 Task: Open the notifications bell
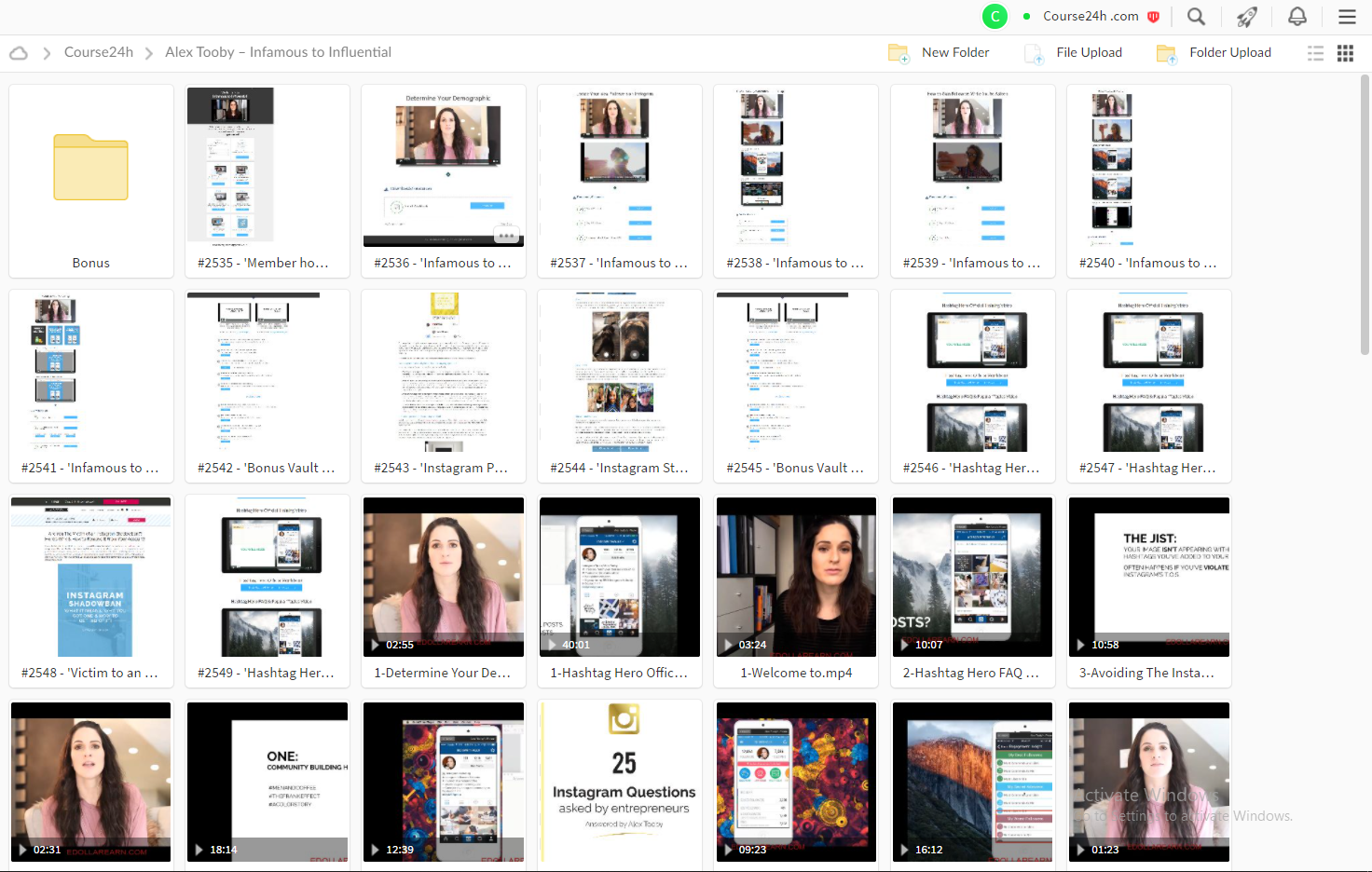1297,16
